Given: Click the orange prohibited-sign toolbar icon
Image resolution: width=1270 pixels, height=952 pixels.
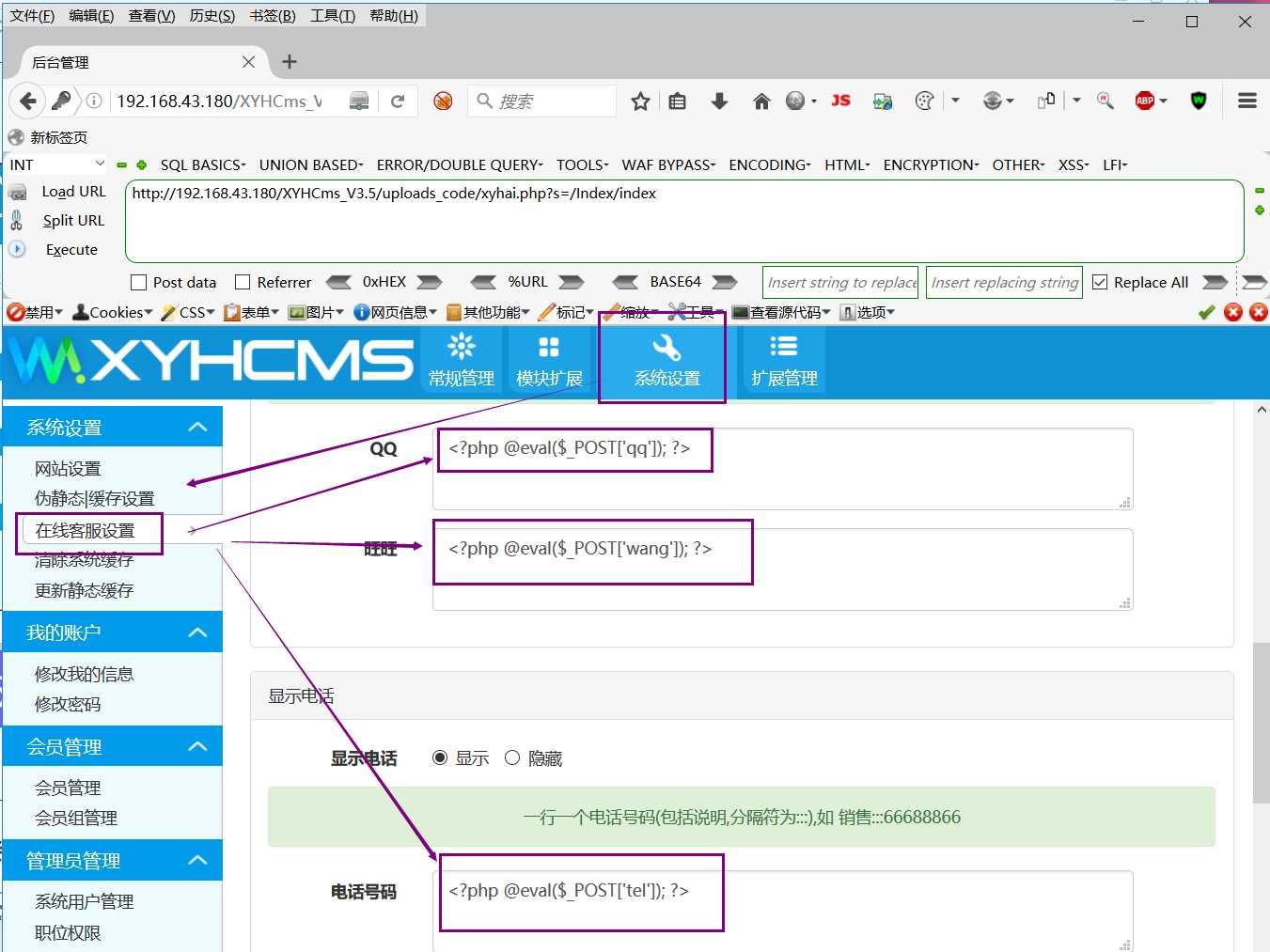Looking at the screenshot, I should pos(443,101).
